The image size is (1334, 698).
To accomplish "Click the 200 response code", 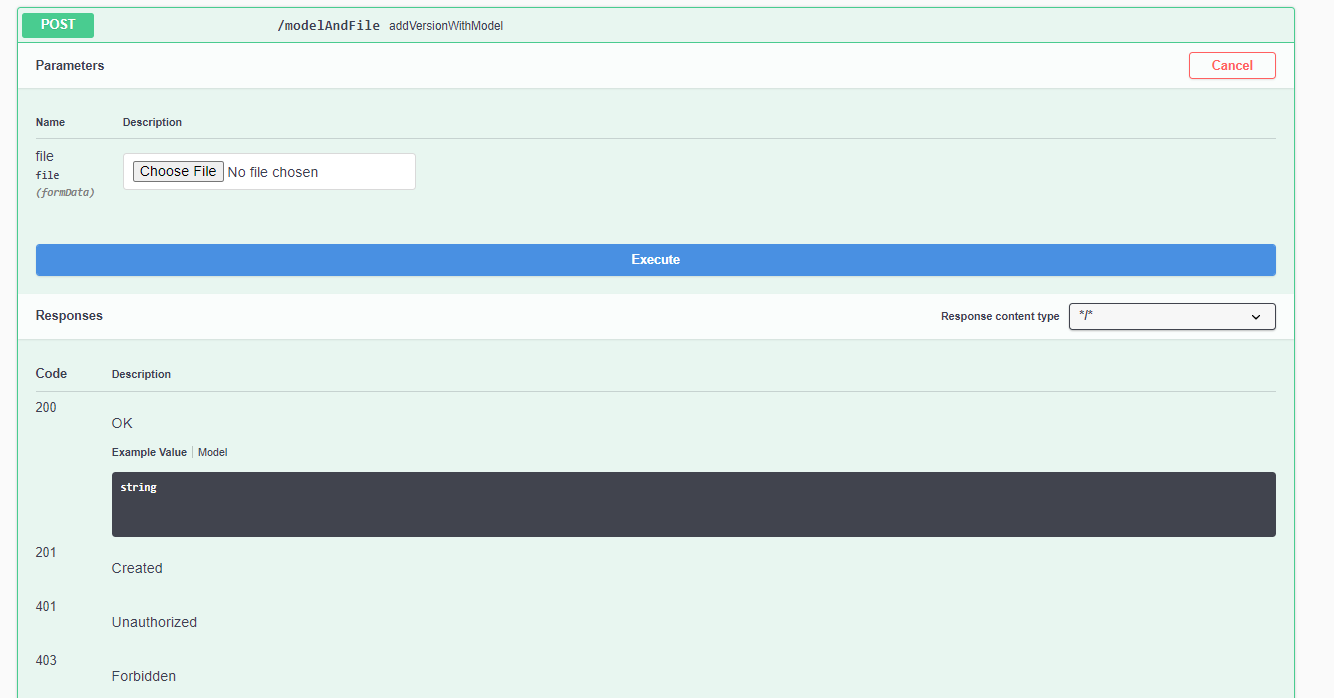I will pyautogui.click(x=46, y=407).
